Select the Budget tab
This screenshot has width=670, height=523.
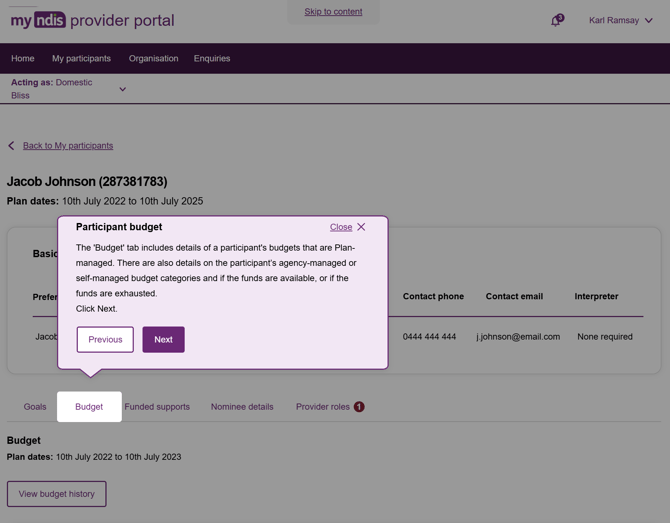pos(89,407)
